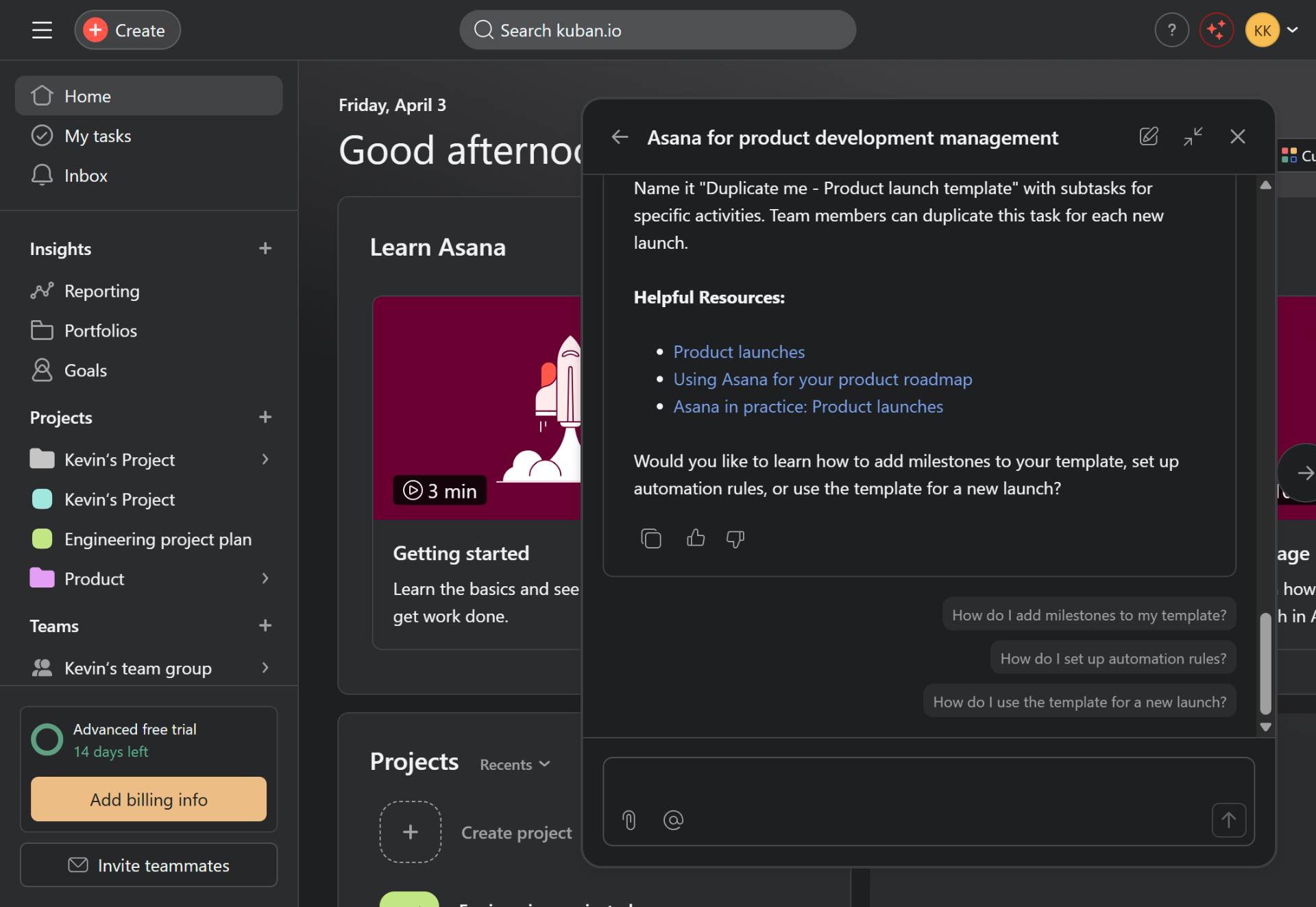
Task: Open Asana in practice: Product launches link
Action: click(808, 407)
